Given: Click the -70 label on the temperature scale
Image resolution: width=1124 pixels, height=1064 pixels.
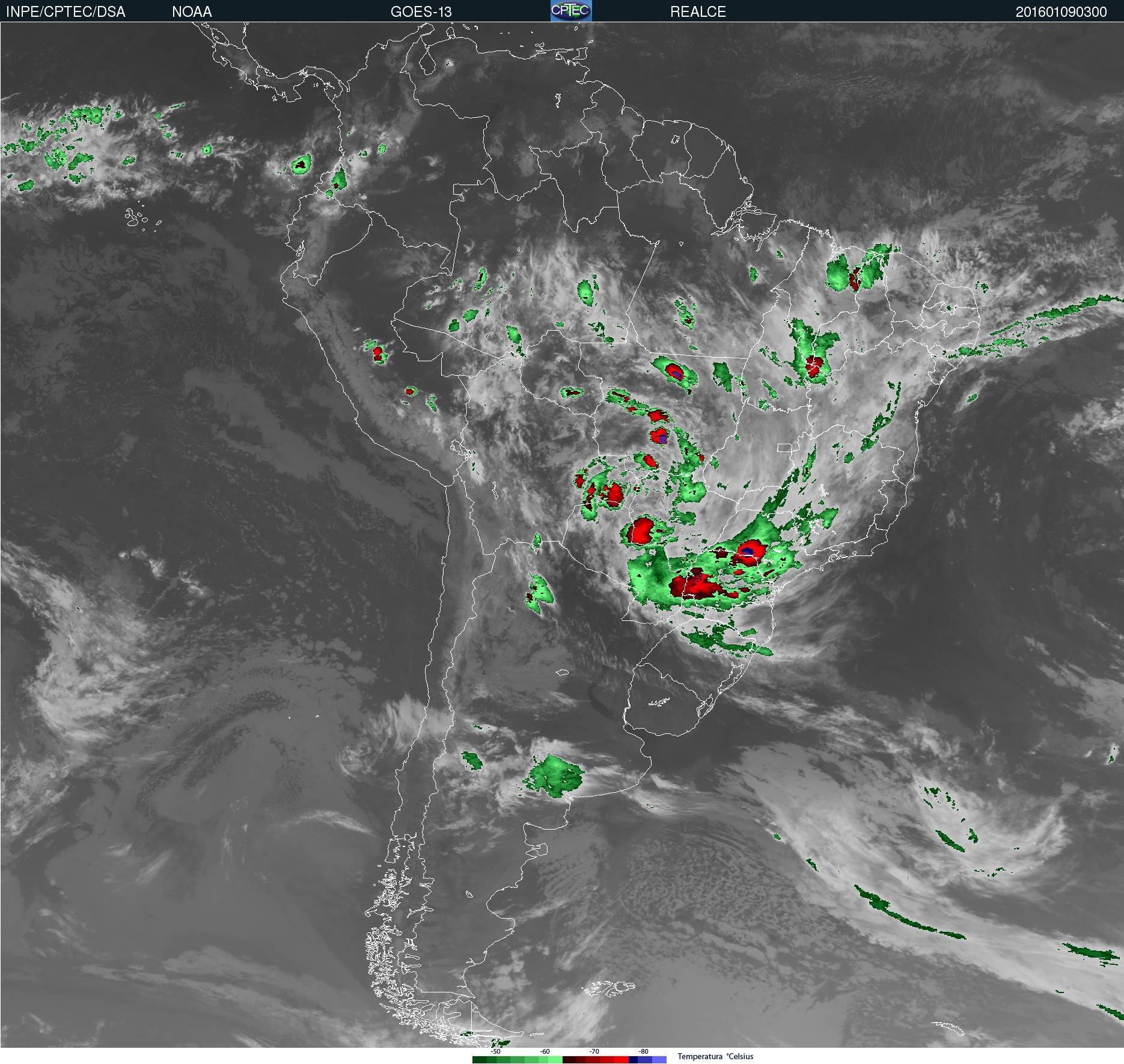Looking at the screenshot, I should tap(594, 1051).
